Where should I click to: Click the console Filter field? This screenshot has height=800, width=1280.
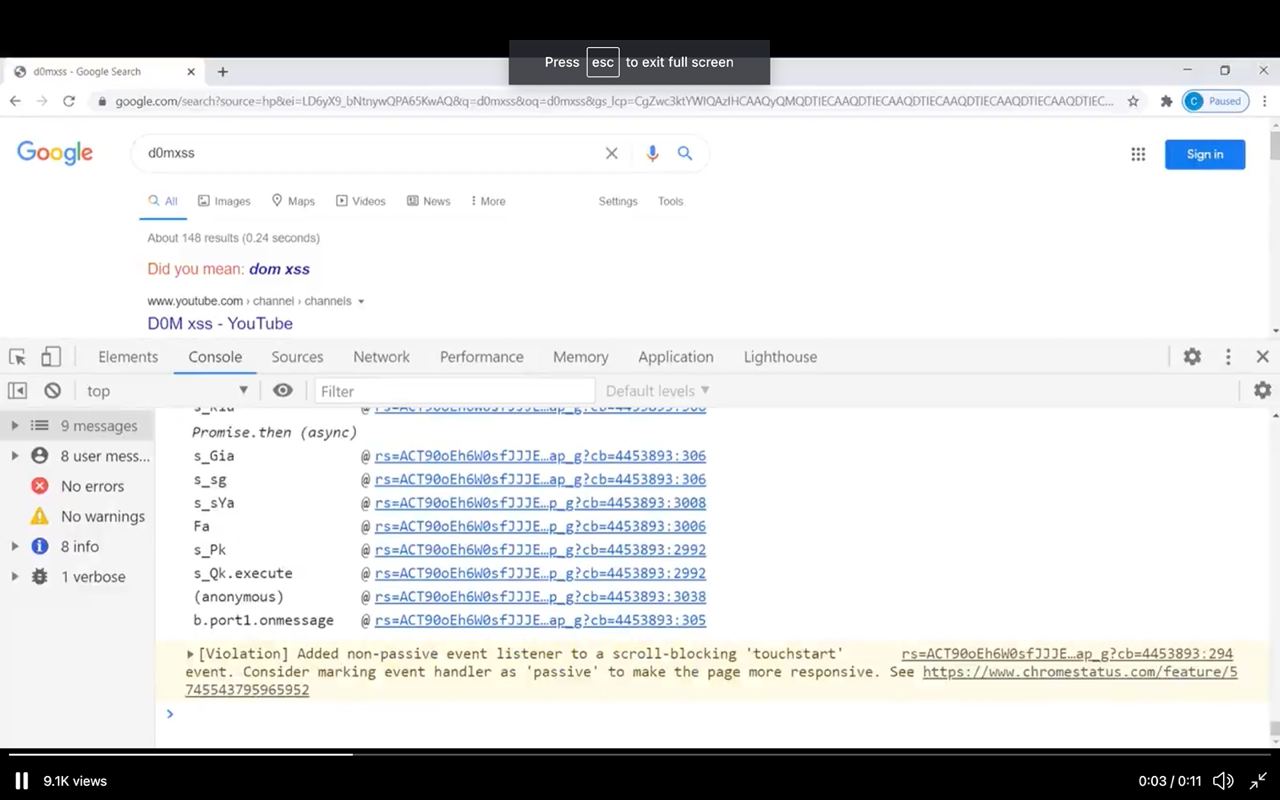point(455,391)
